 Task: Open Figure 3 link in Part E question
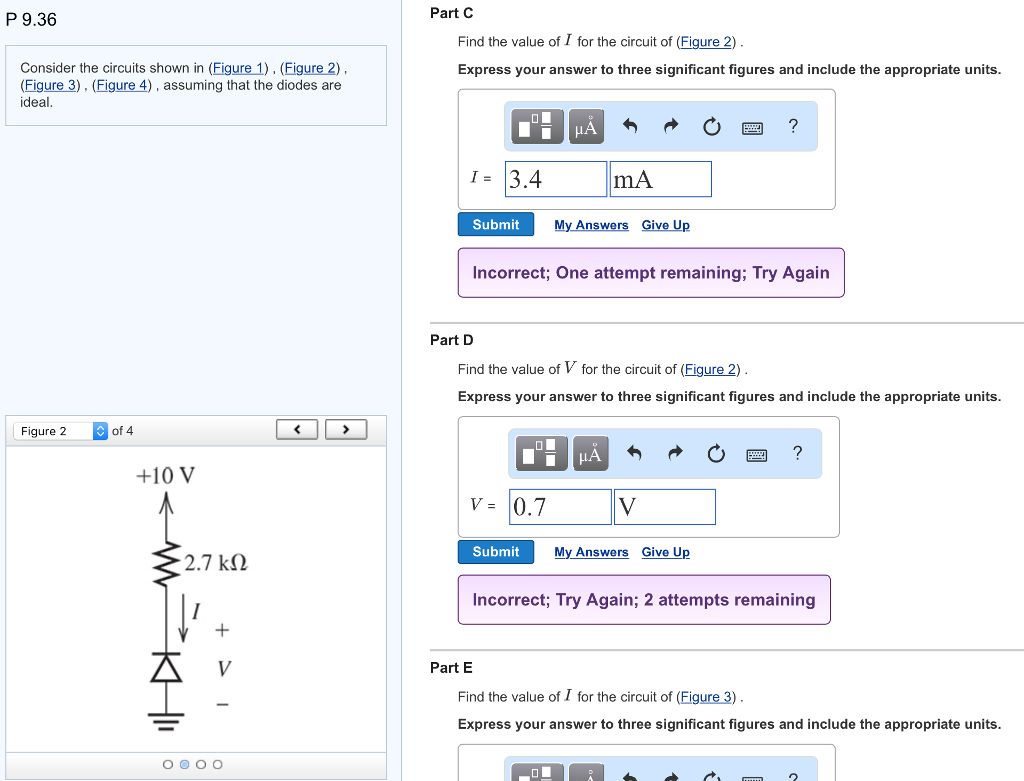tap(706, 697)
